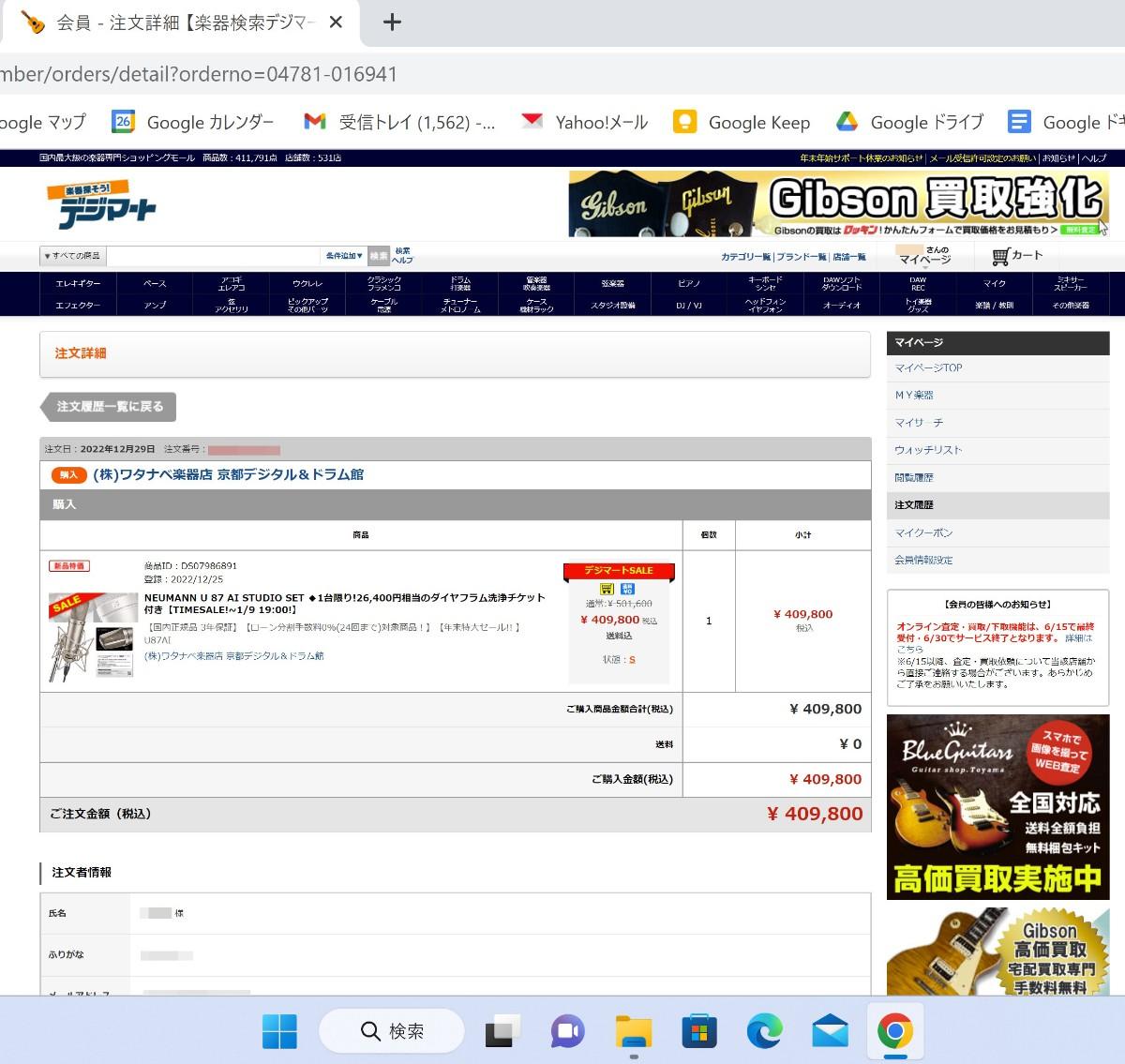Click the Windows Start button
Image resolution: width=1125 pixels, height=1064 pixels.
click(279, 1031)
